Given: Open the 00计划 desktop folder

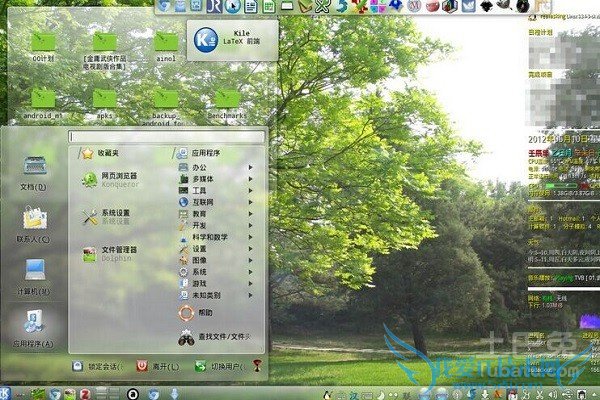Looking at the screenshot, I should tap(43, 47).
